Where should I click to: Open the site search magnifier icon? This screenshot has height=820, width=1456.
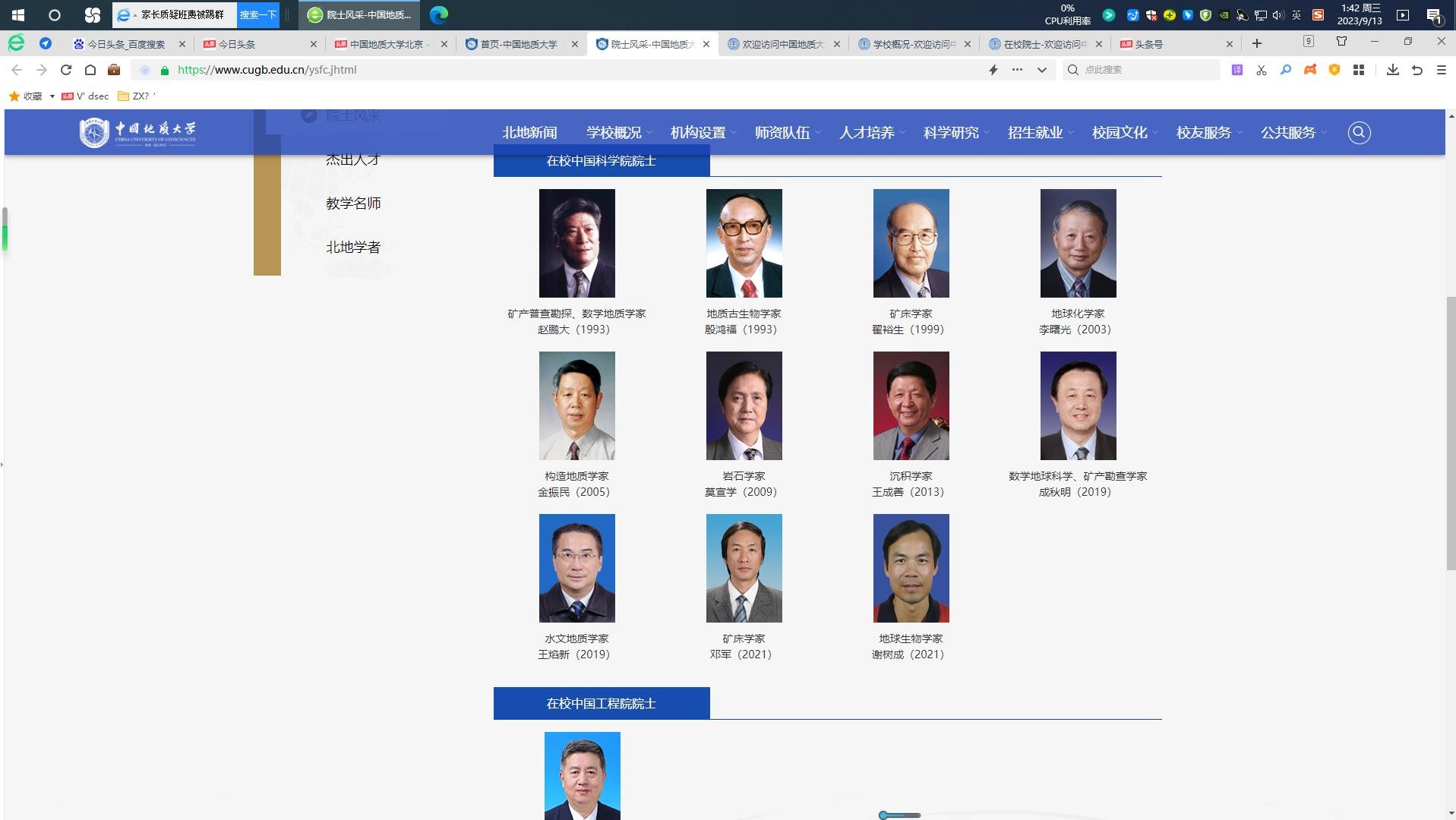[x=1358, y=133]
